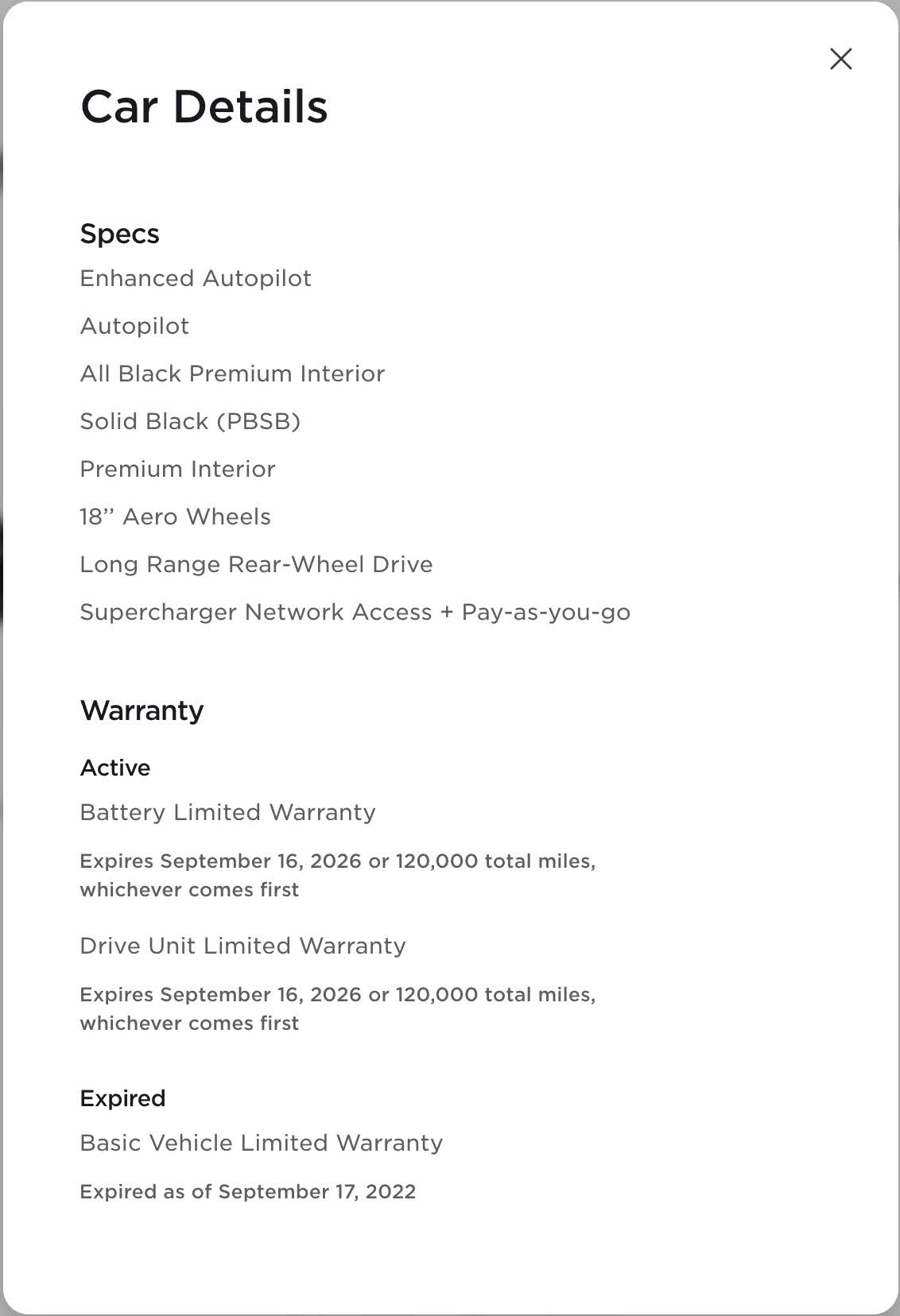Image resolution: width=900 pixels, height=1316 pixels.
Task: Click the Warranty section heading
Action: click(x=142, y=710)
